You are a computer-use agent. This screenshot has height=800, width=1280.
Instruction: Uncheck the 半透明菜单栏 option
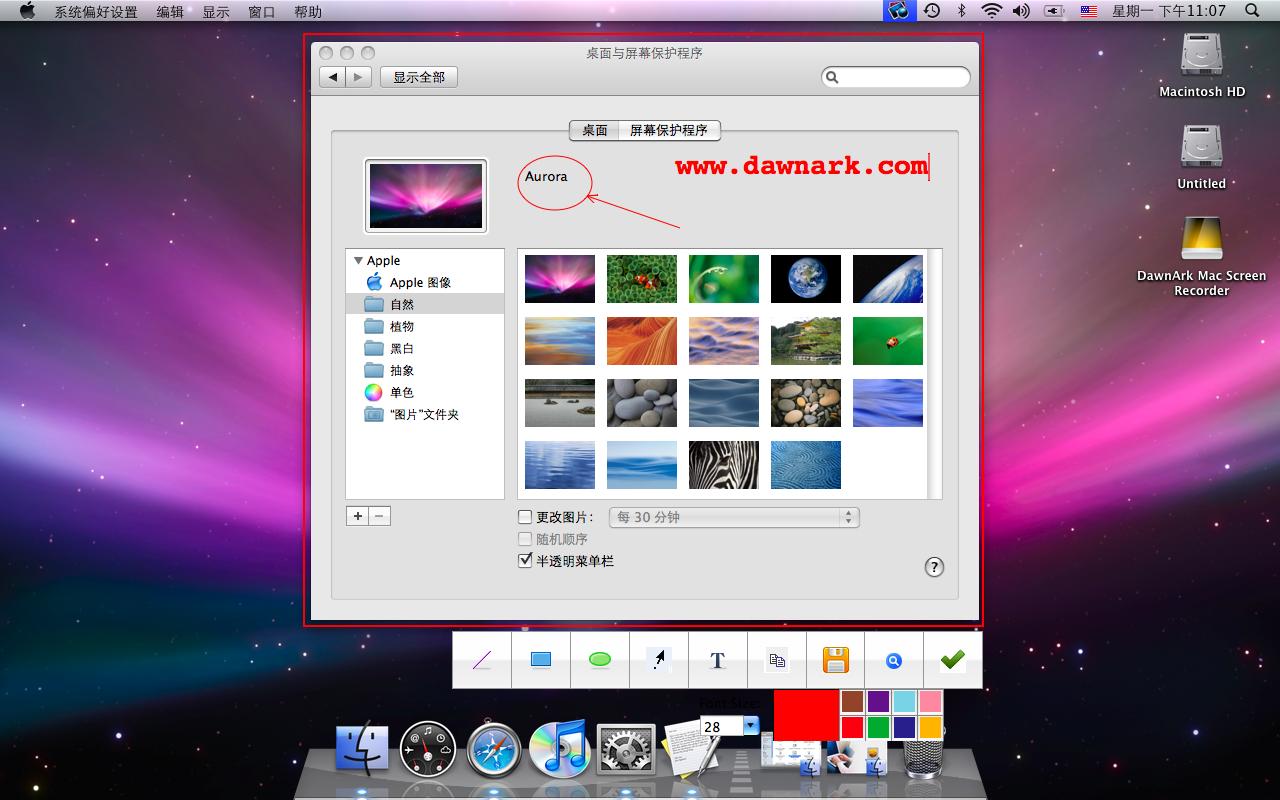(525, 560)
